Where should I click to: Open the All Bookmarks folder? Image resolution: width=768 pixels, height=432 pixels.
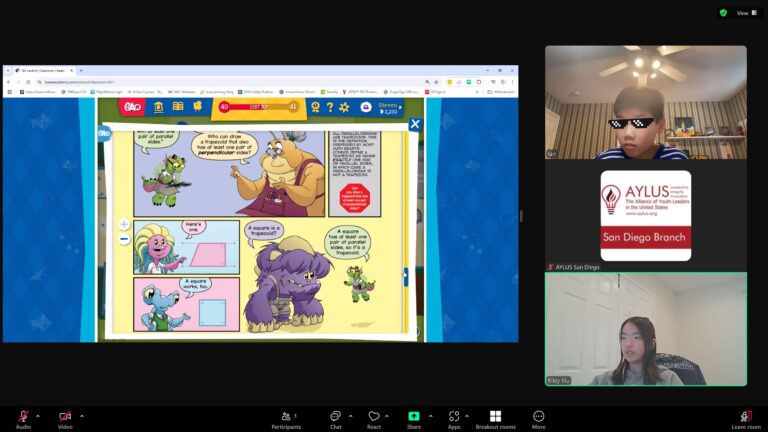pyautogui.click(x=502, y=92)
